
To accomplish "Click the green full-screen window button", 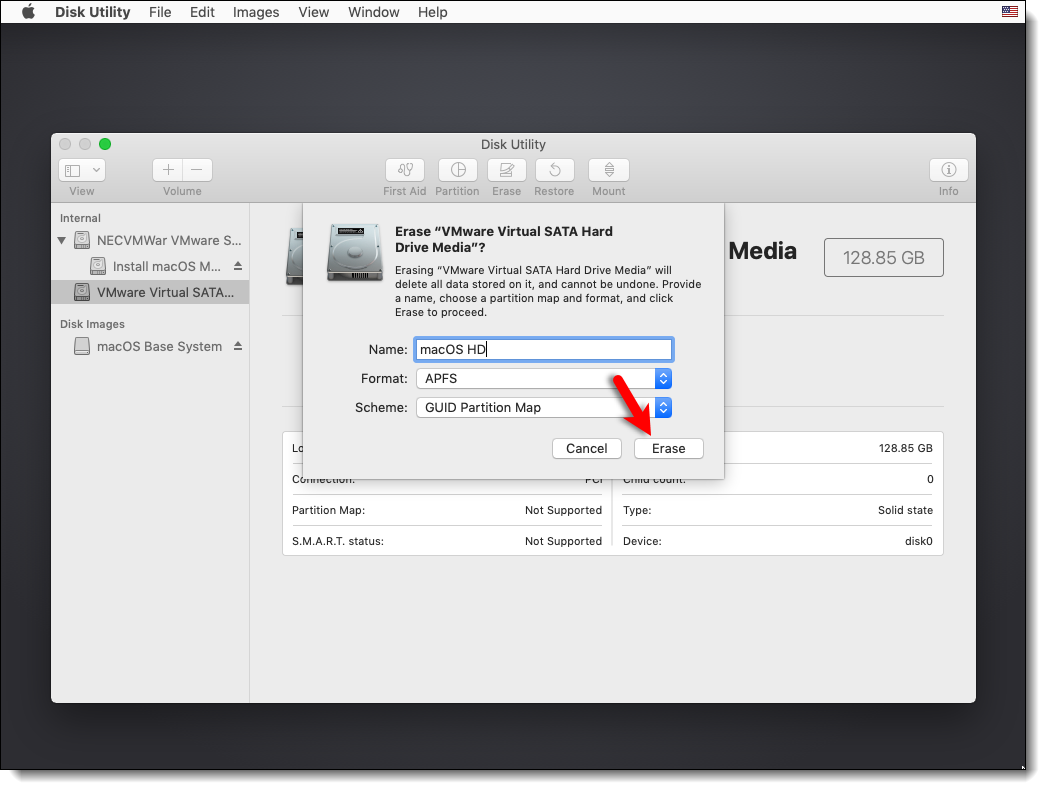I will coord(105,144).
